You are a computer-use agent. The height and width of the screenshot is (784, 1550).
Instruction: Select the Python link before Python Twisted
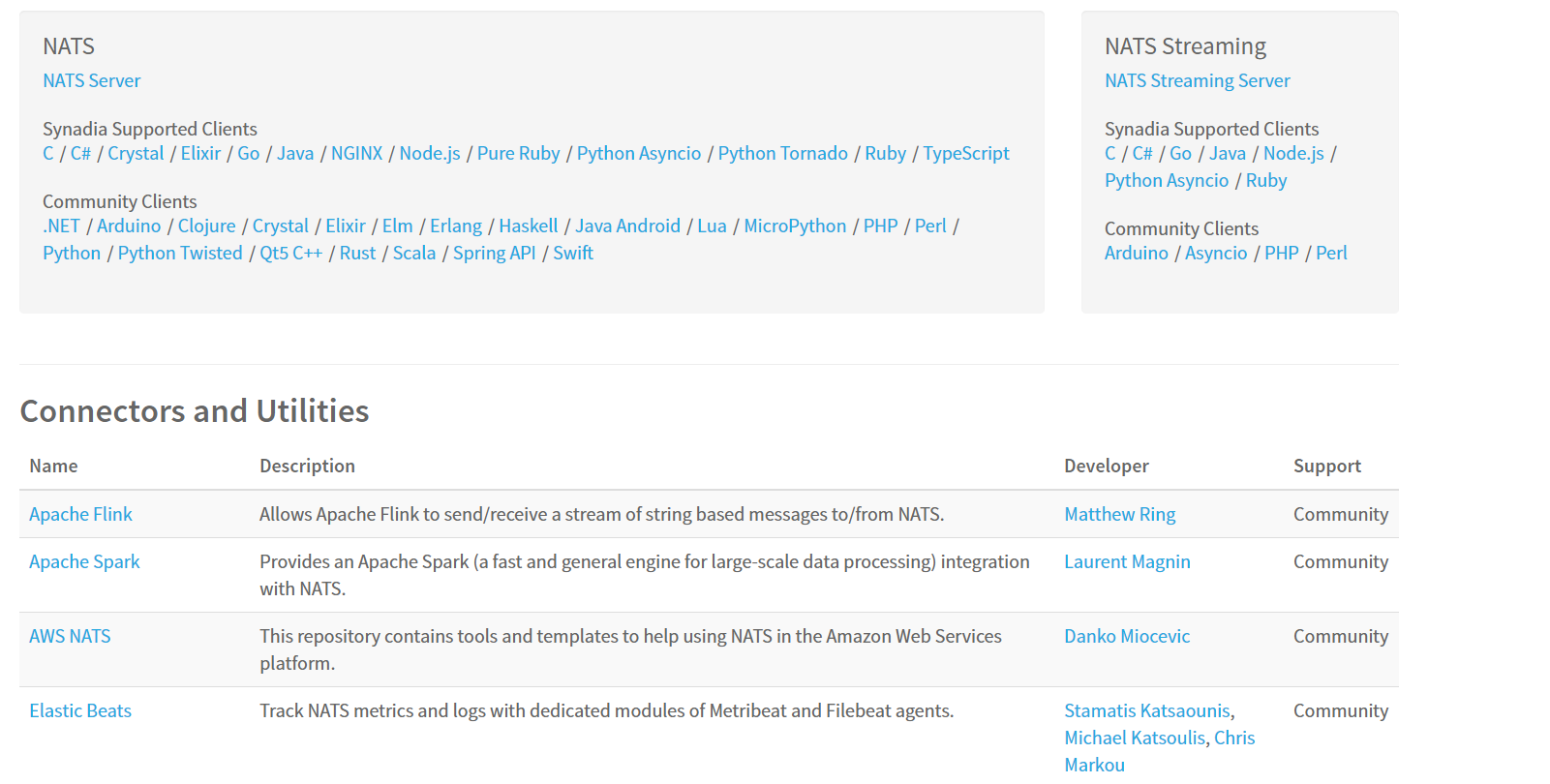72,254
